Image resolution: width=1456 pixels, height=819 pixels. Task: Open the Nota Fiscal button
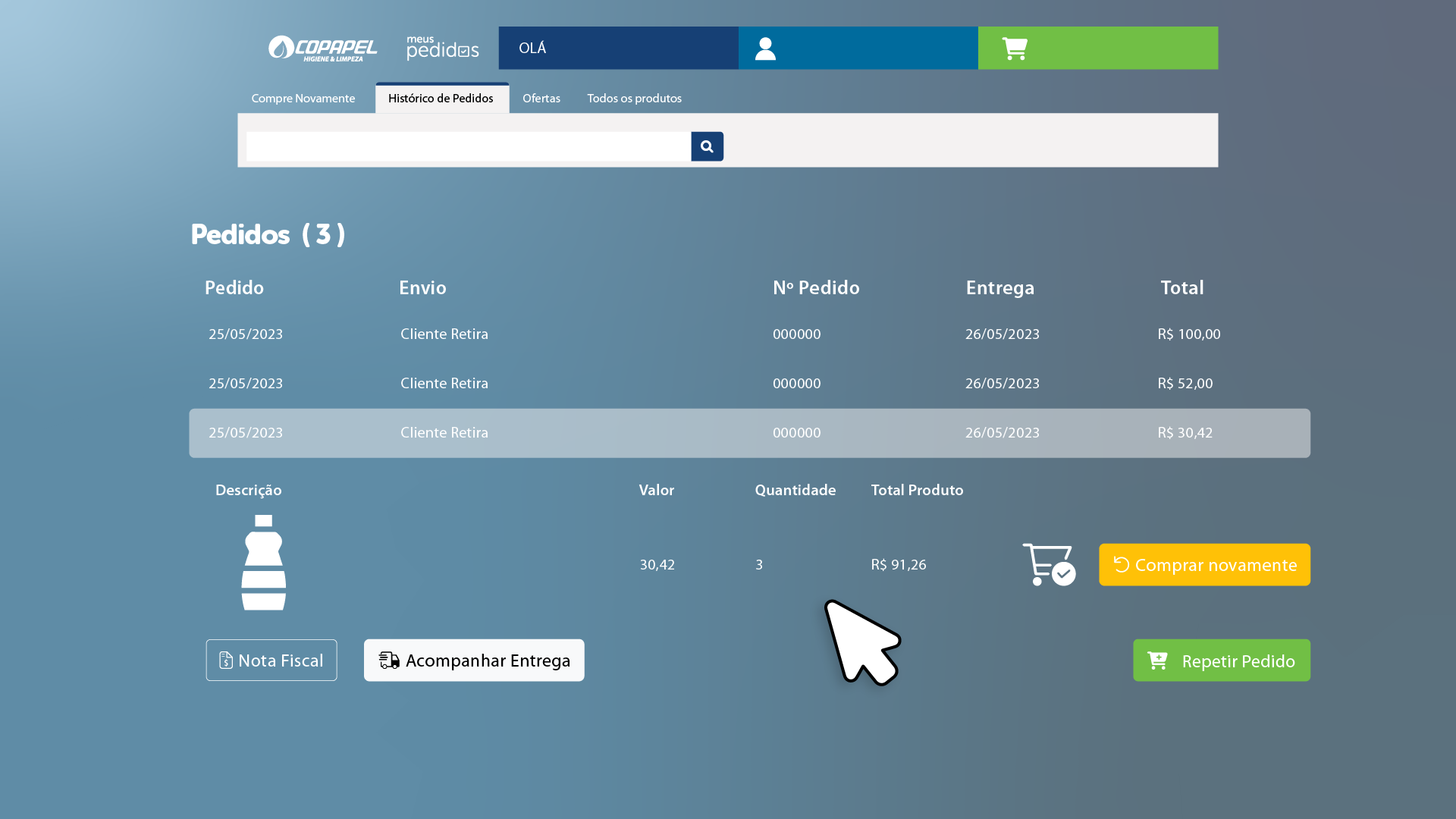point(271,661)
